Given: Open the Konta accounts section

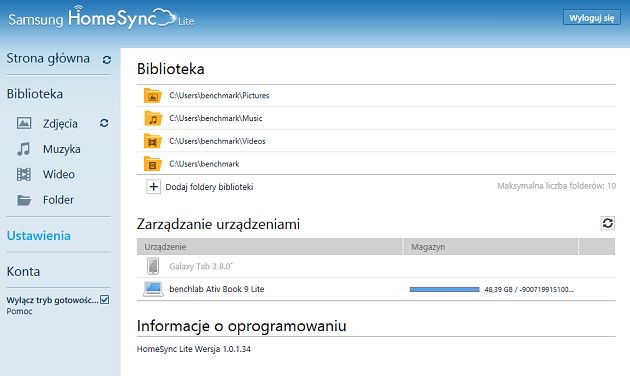Looking at the screenshot, I should pos(23,272).
